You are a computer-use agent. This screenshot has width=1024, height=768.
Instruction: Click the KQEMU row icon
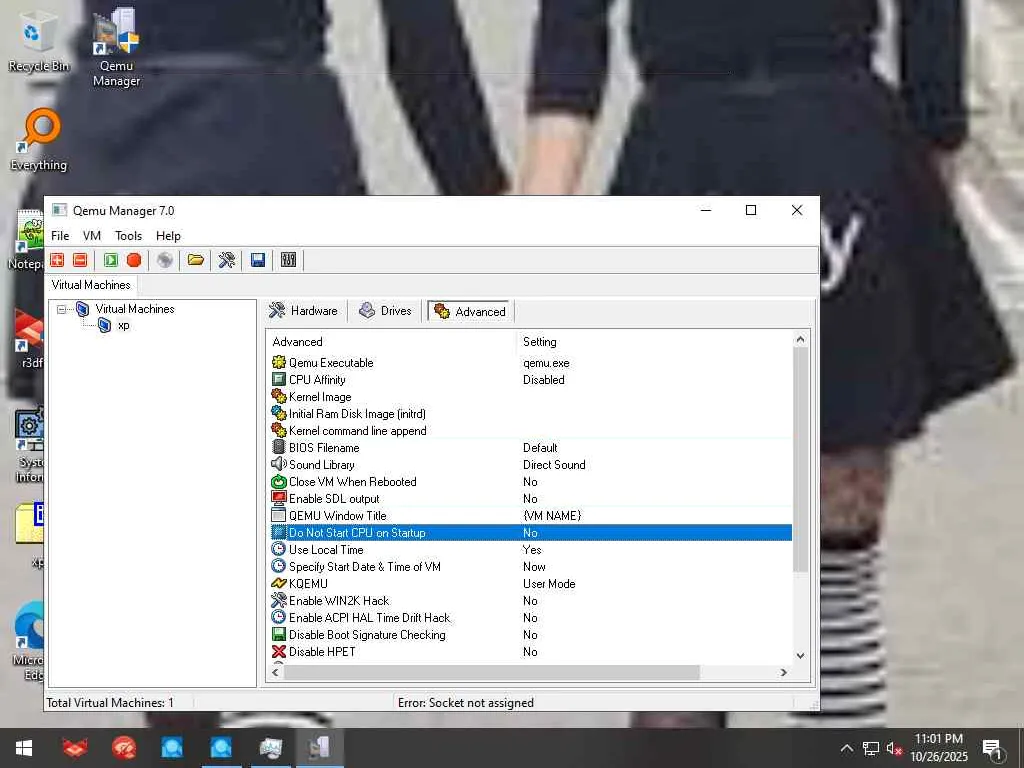pos(279,583)
